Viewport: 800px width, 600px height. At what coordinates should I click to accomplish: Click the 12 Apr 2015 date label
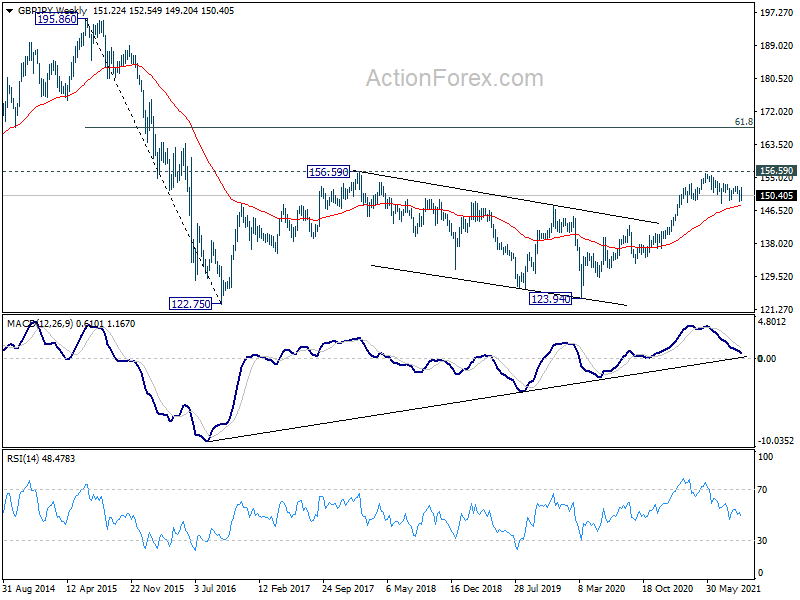click(92, 589)
